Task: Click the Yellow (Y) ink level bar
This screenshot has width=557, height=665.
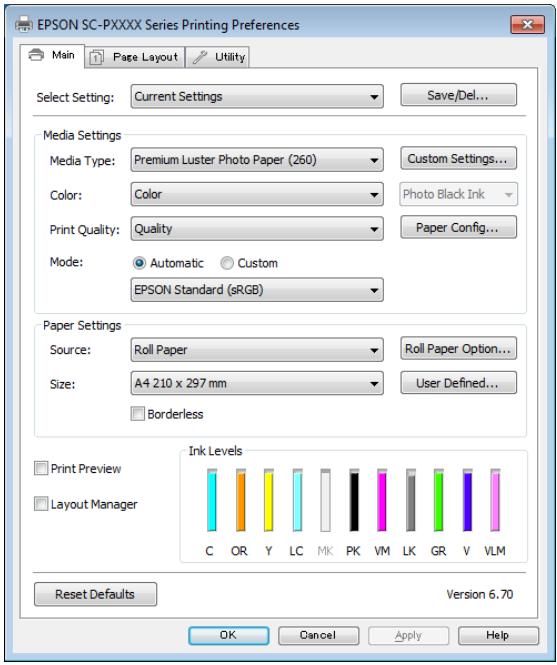Action: (269, 500)
